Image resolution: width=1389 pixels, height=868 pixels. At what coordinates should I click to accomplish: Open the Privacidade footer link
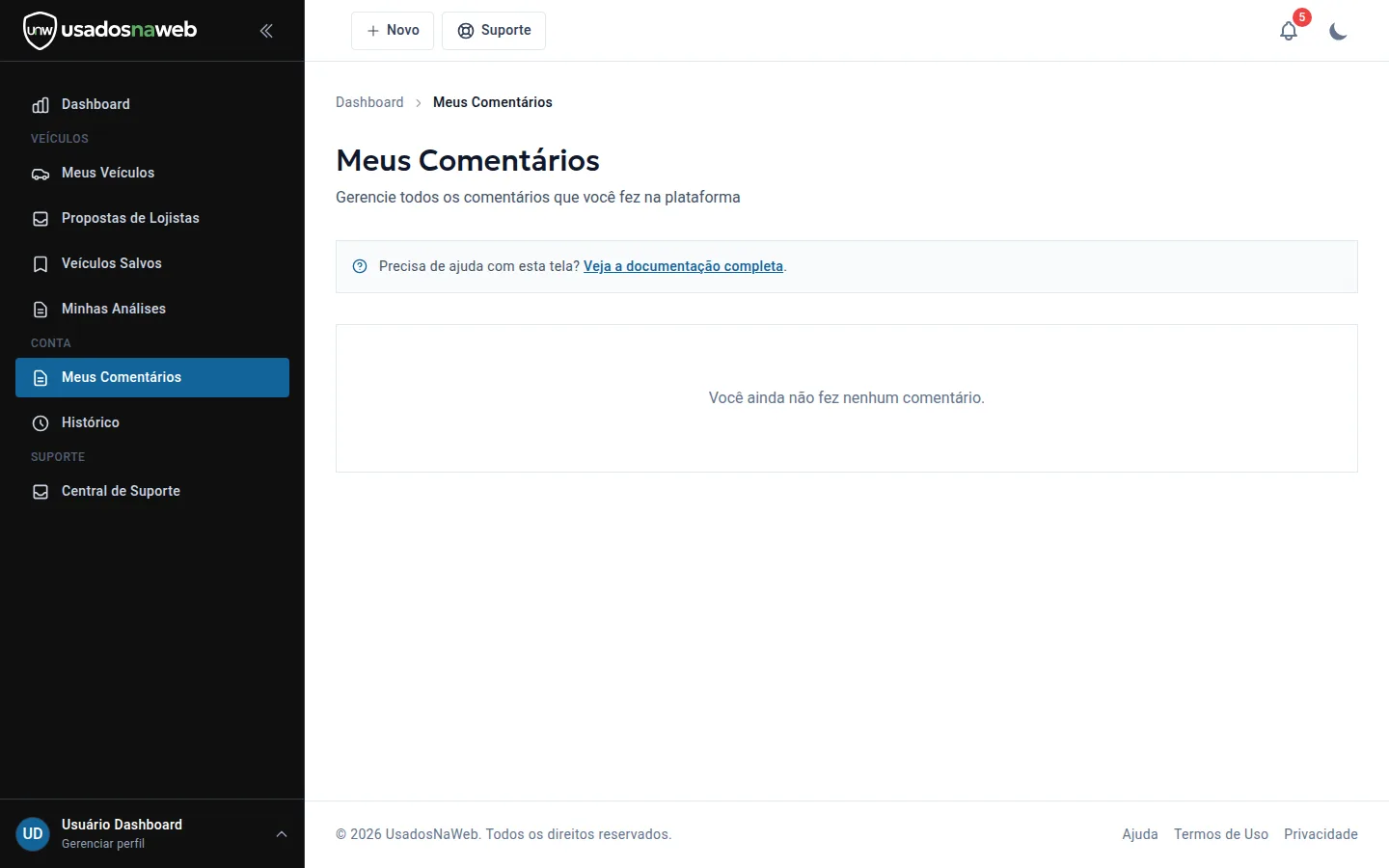pyautogui.click(x=1321, y=834)
